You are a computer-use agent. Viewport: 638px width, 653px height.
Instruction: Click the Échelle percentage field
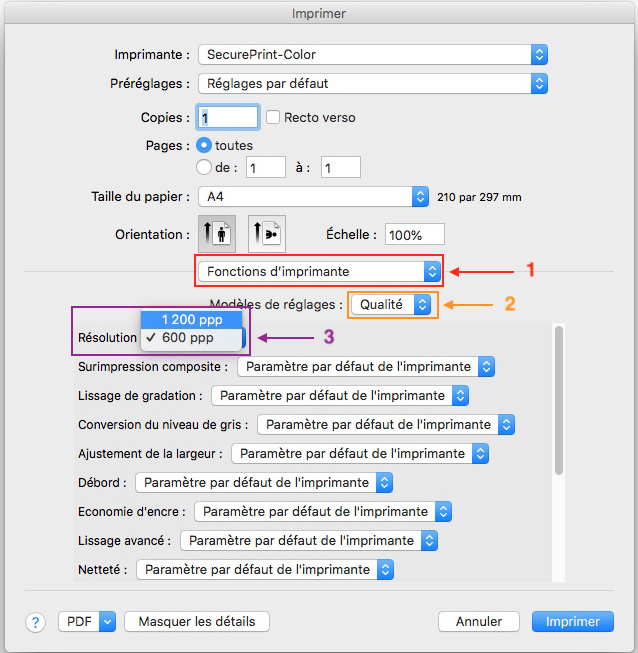point(416,235)
